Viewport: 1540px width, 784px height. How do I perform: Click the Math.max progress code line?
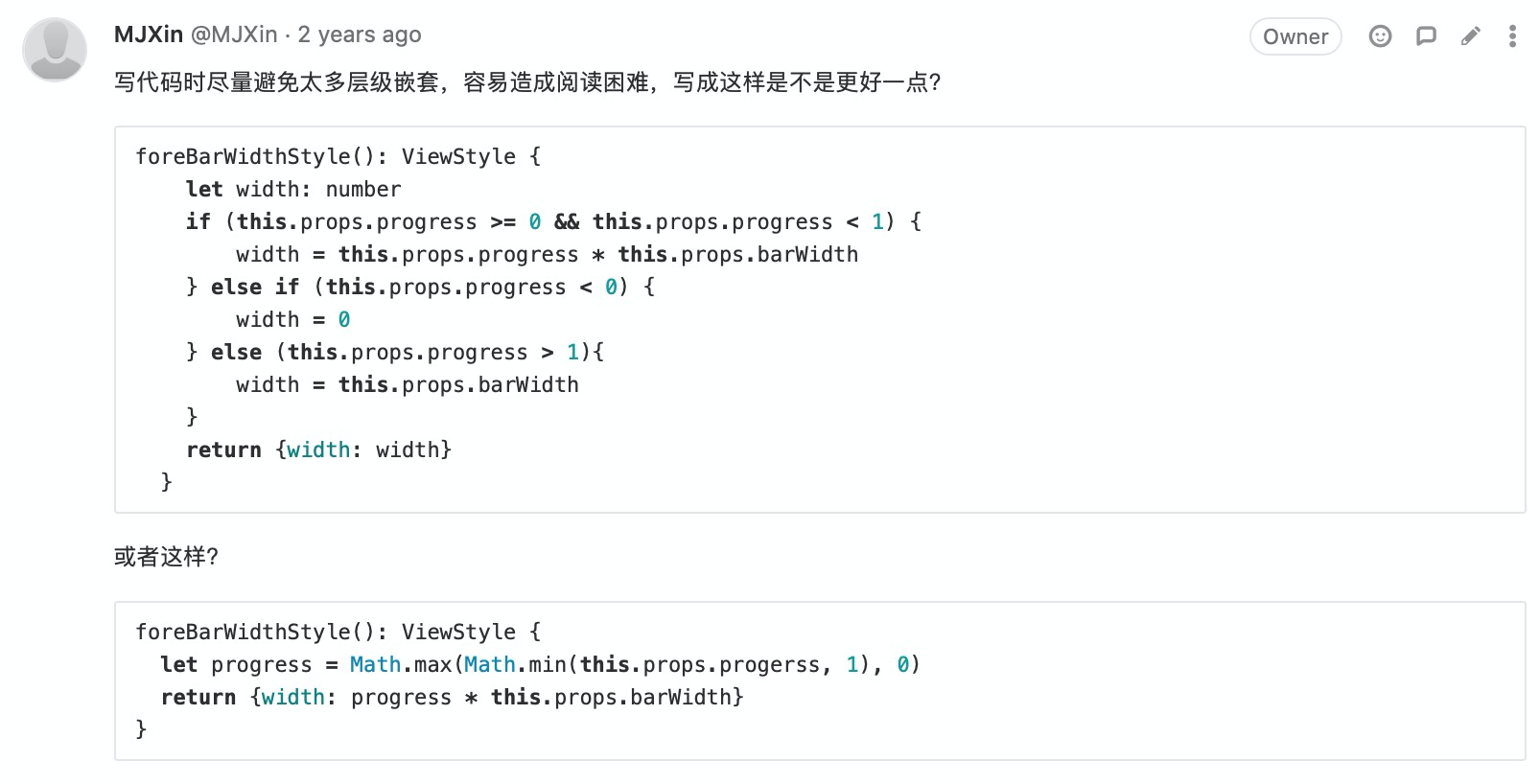[x=540, y=664]
